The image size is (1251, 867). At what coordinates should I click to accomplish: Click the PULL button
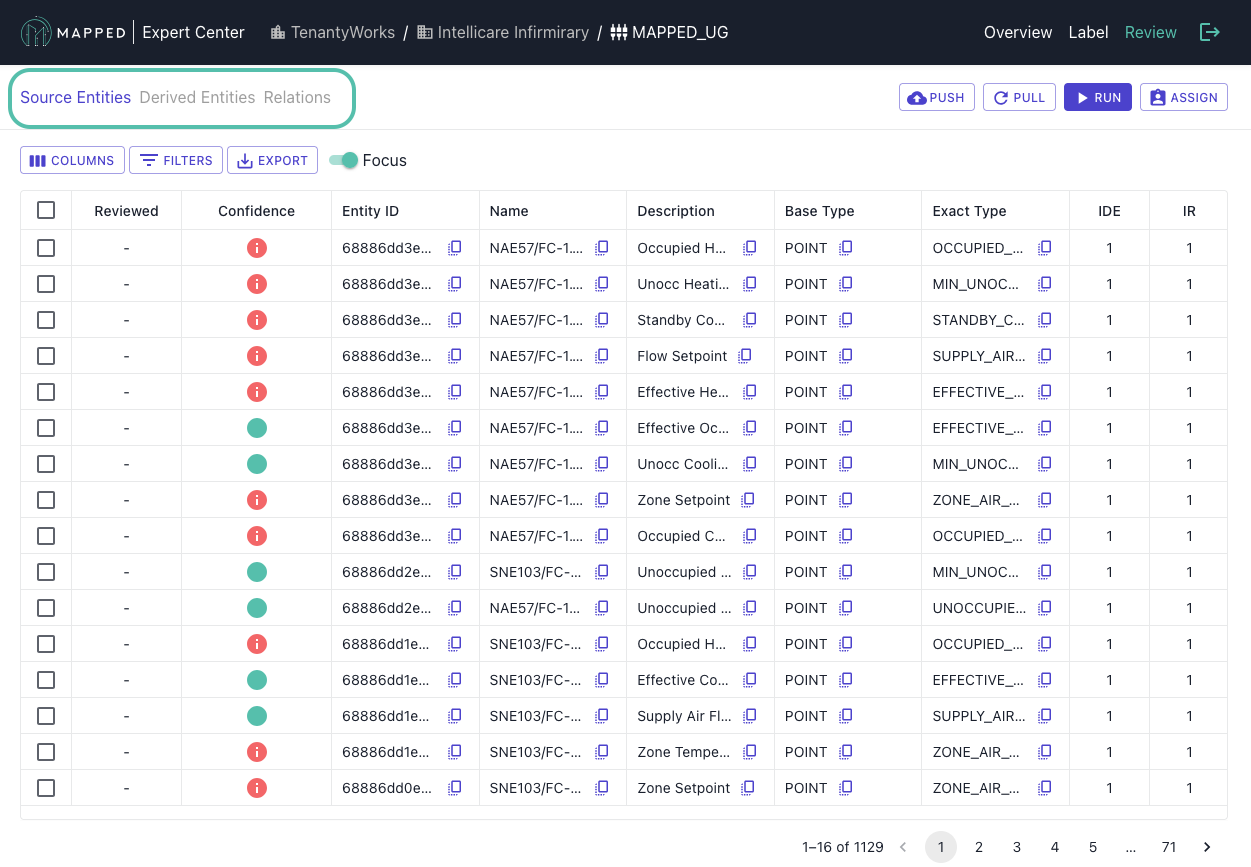[1019, 97]
